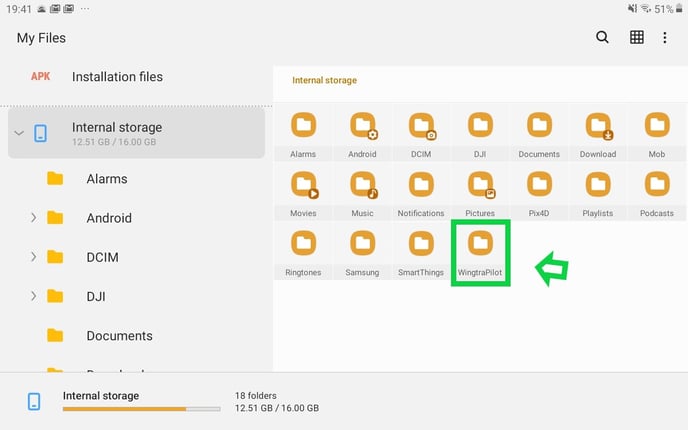Expand the DJI folder in sidebar
This screenshot has width=688, height=430.
pos(33,296)
